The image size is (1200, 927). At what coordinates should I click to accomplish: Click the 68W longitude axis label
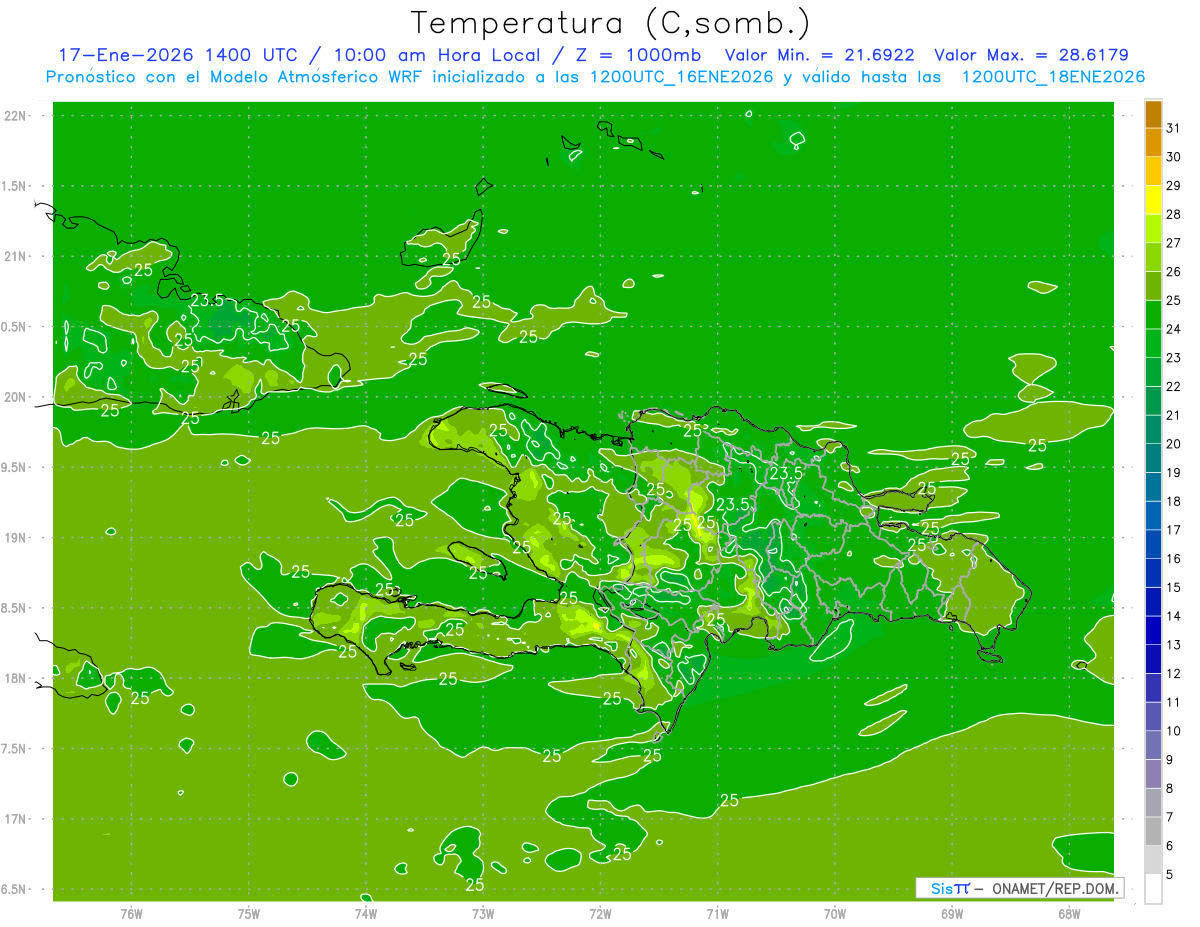click(x=1068, y=913)
